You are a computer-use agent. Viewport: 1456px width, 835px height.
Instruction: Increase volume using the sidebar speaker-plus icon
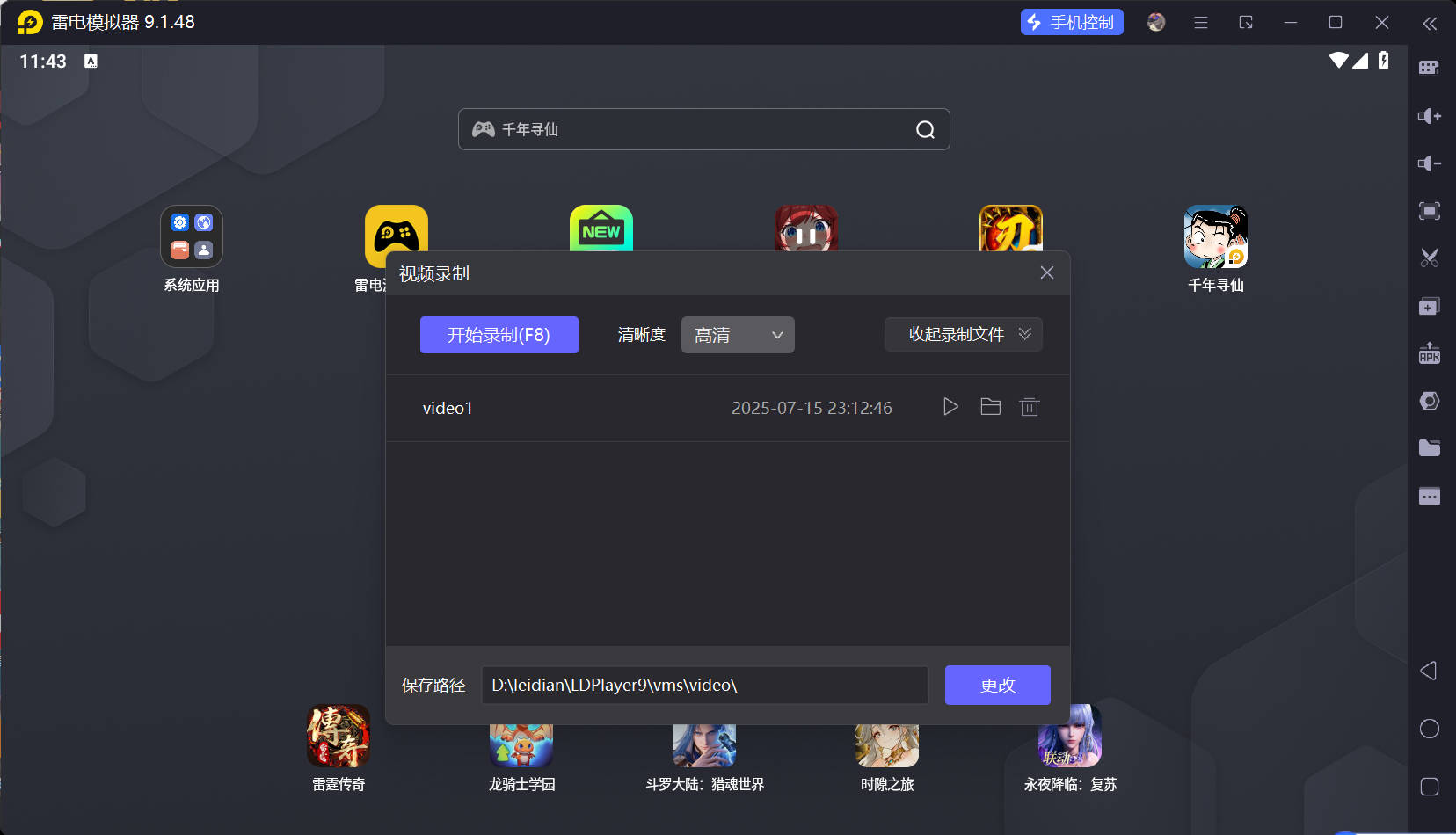[1430, 116]
